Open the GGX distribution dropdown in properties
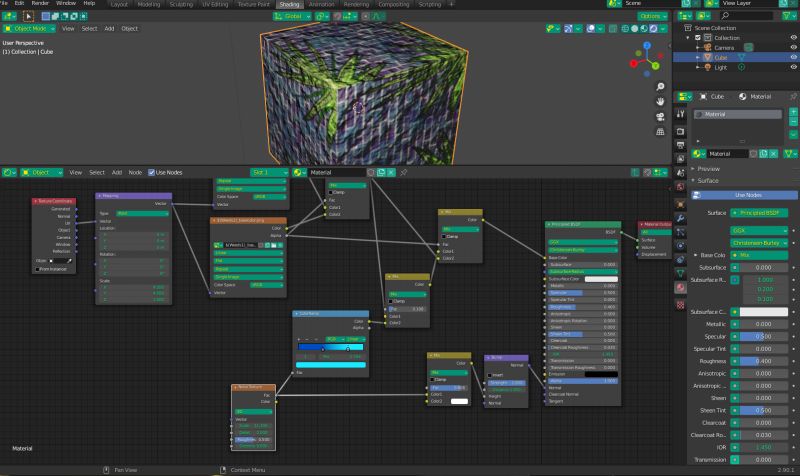The height and width of the screenshot is (476, 800). click(759, 231)
